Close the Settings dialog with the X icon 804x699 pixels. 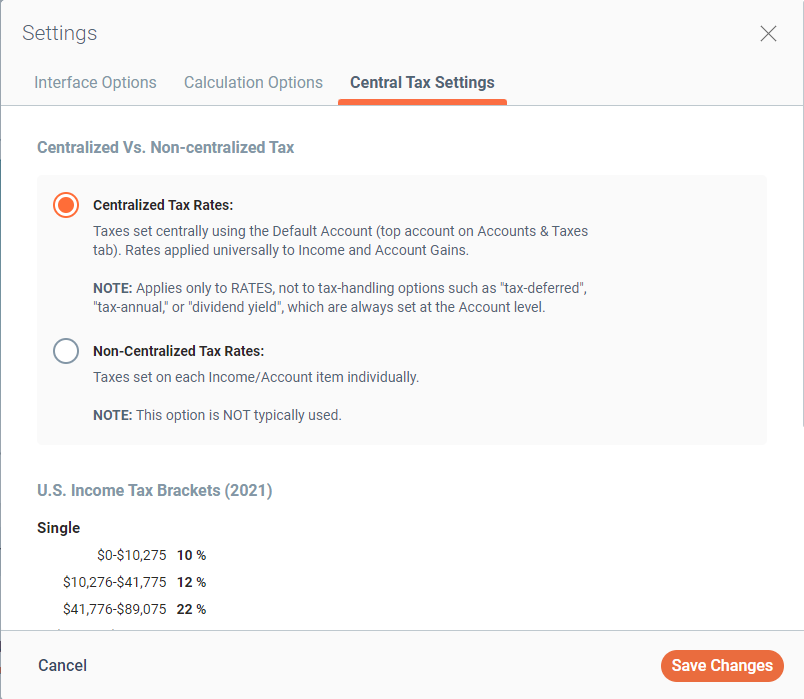pos(768,33)
